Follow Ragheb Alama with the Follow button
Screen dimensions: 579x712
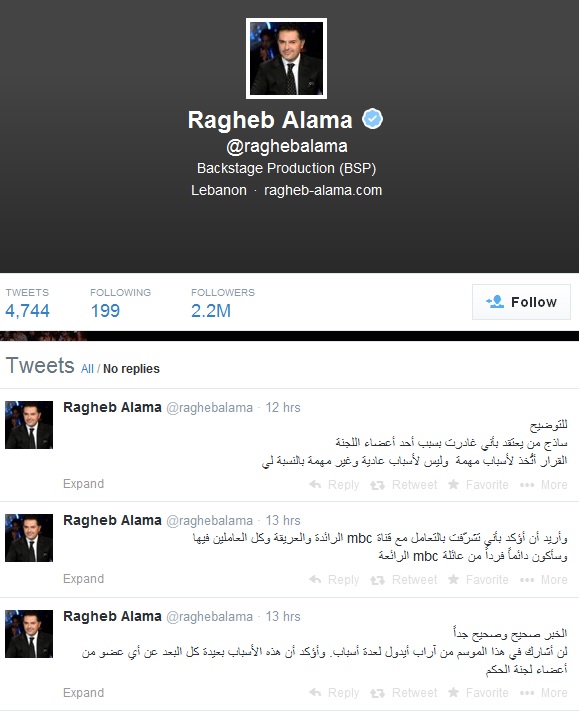(x=521, y=302)
